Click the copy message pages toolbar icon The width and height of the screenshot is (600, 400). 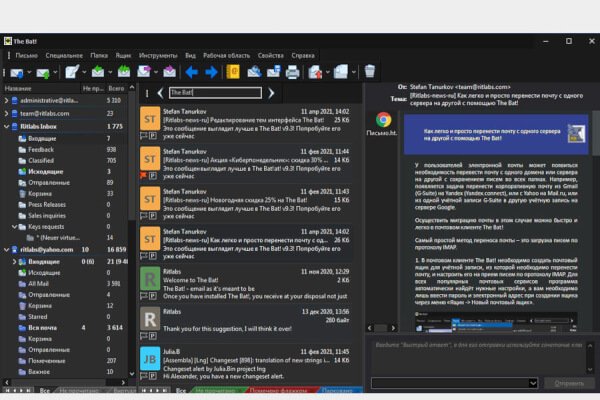tap(341, 72)
